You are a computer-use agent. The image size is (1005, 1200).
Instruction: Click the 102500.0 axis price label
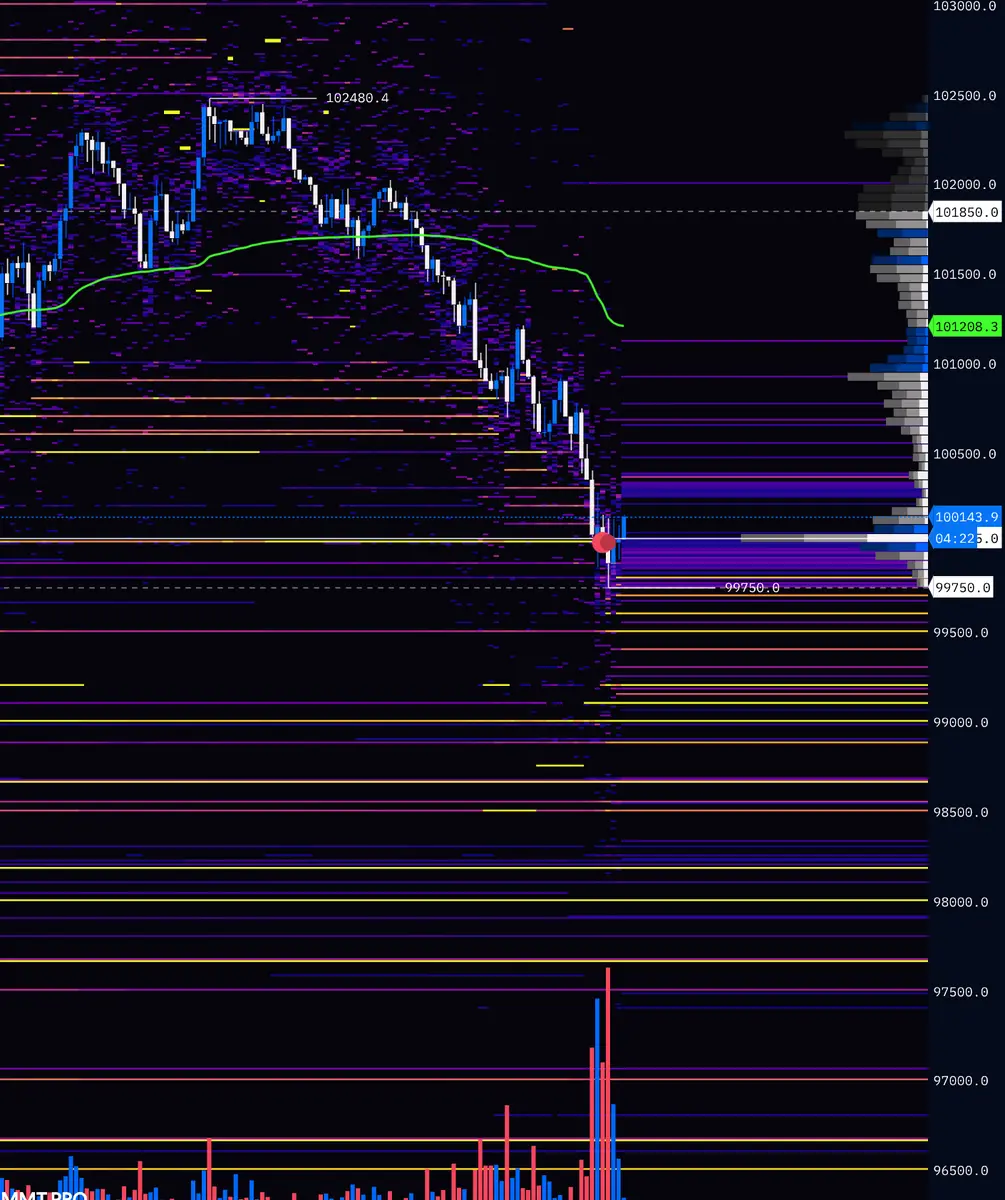[x=964, y=96]
